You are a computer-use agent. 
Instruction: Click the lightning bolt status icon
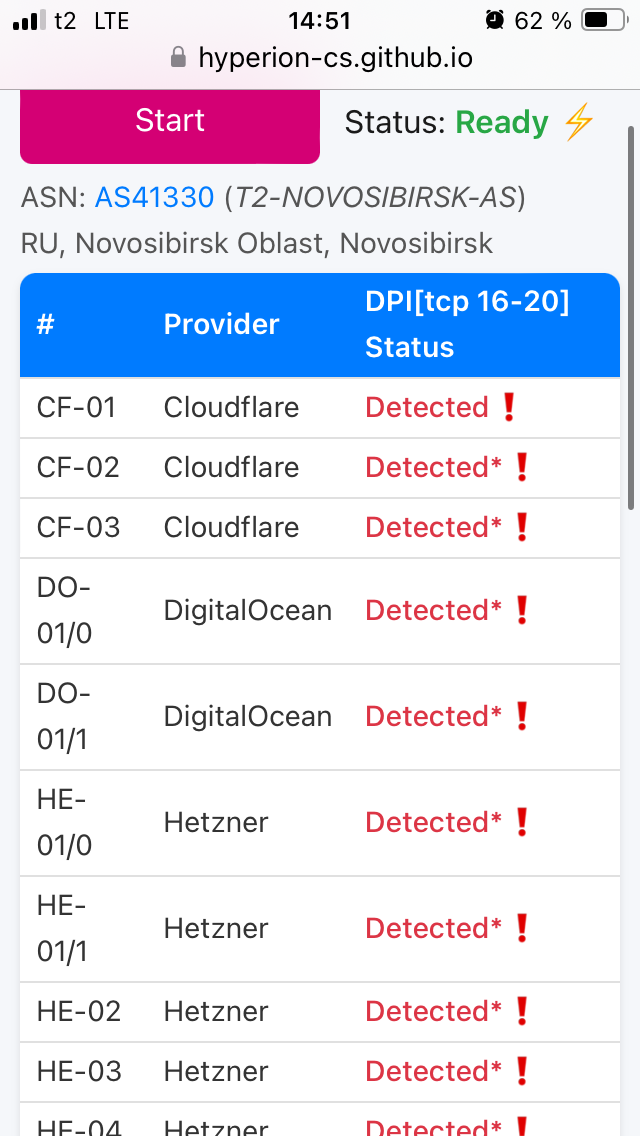(579, 123)
